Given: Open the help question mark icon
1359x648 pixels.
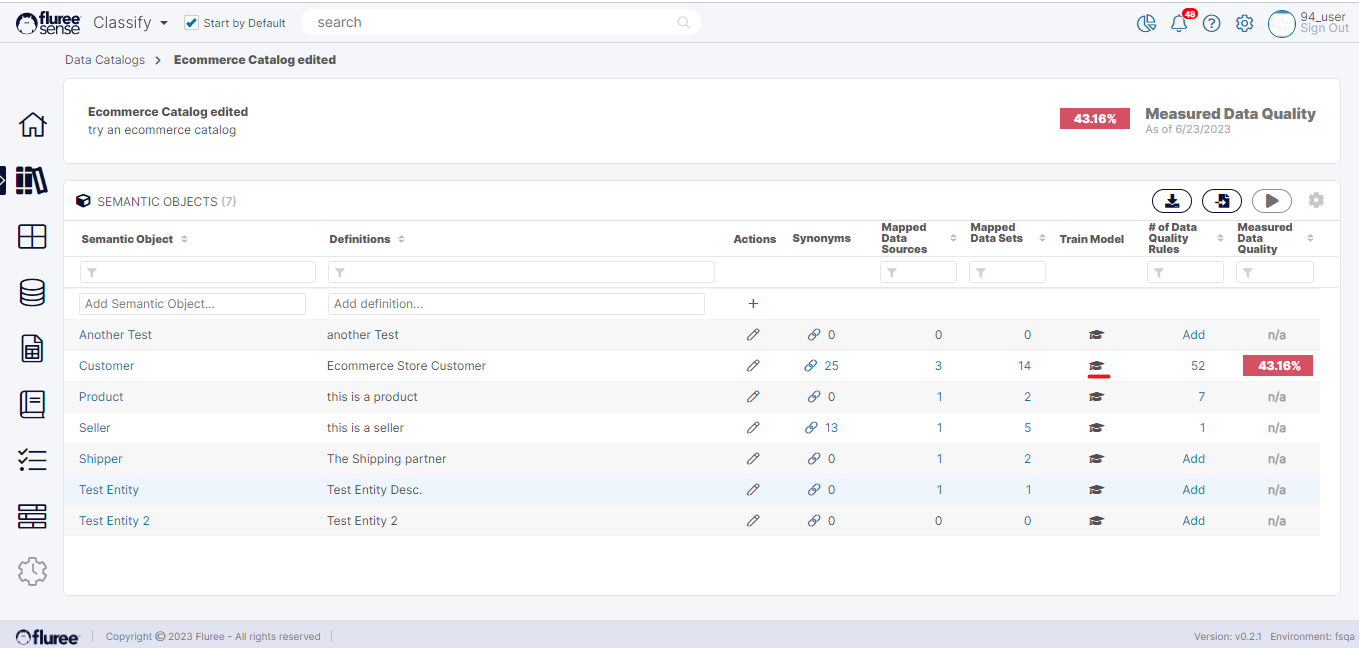Looking at the screenshot, I should pos(1211,24).
